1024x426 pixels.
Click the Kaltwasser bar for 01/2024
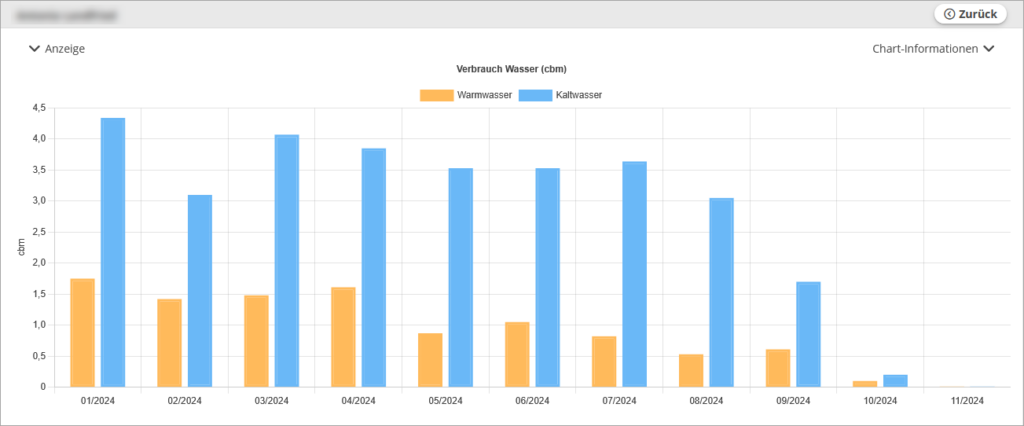click(113, 252)
